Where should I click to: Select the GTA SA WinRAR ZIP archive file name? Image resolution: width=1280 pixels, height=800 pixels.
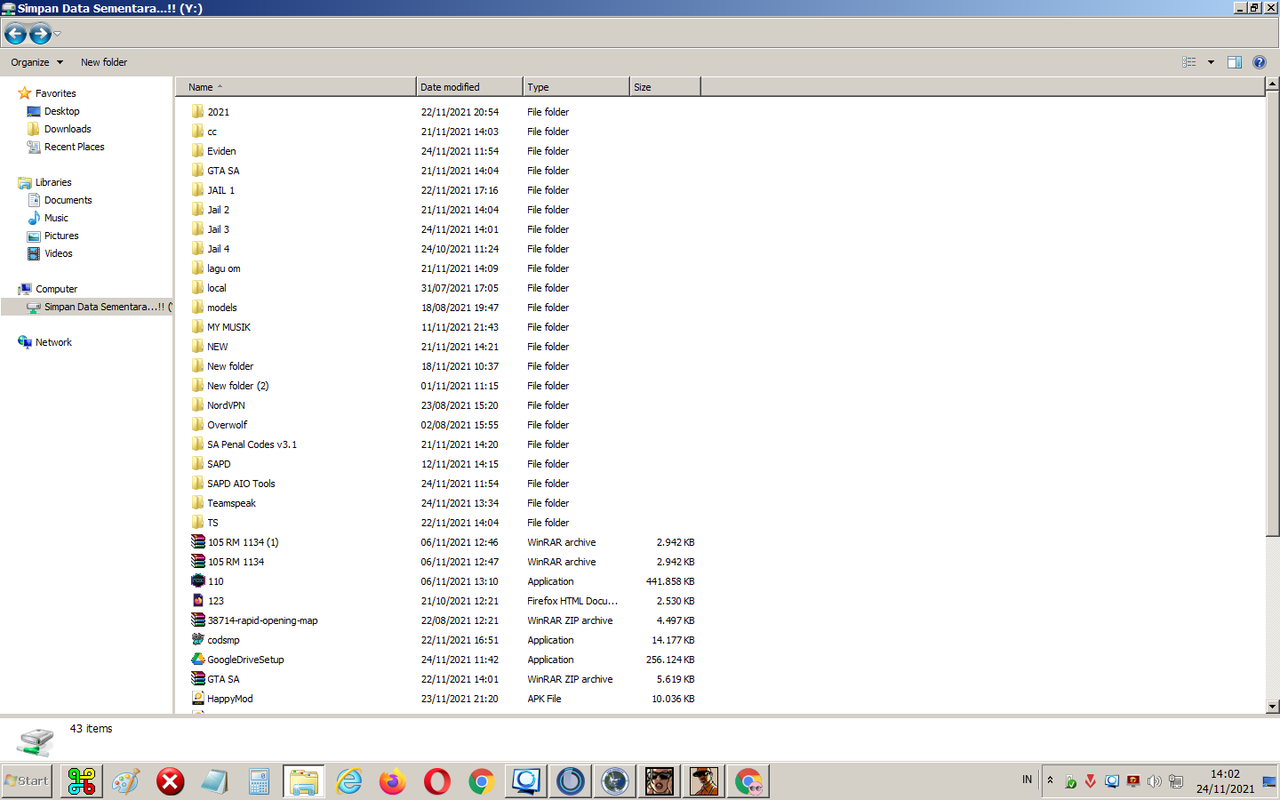[223, 679]
